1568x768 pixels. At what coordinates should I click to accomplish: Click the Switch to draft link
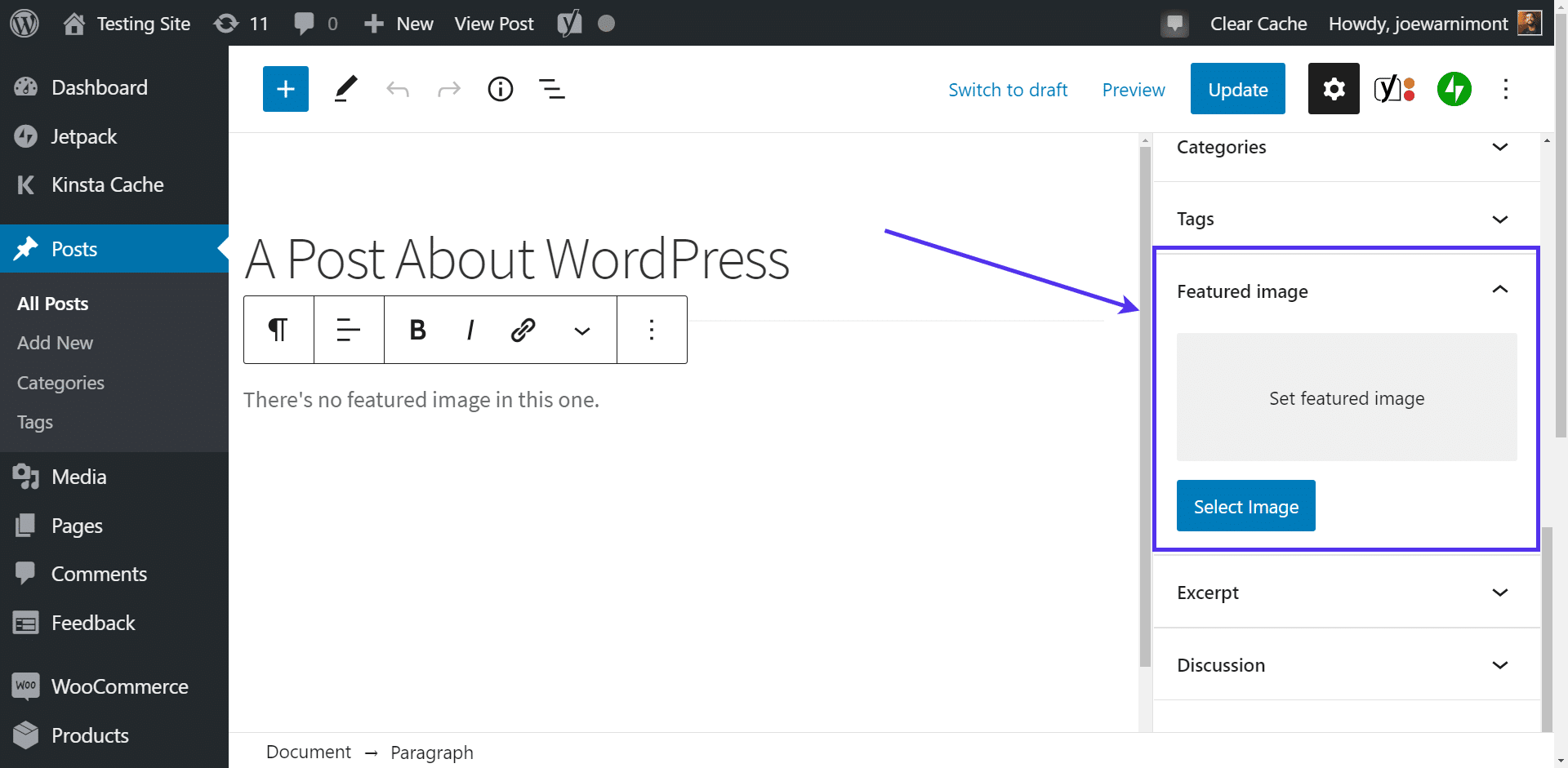tap(1008, 90)
